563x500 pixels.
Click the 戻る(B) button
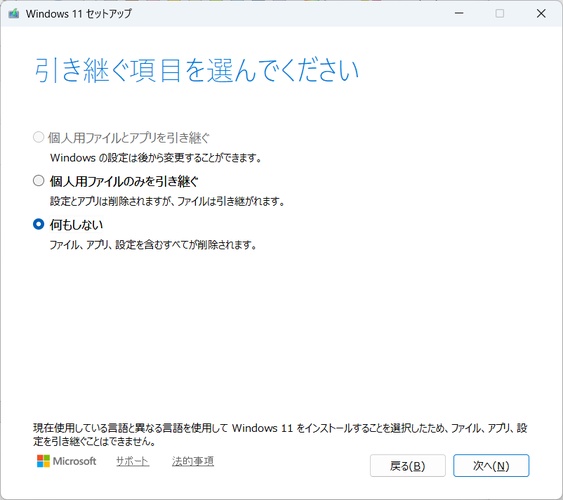click(408, 466)
